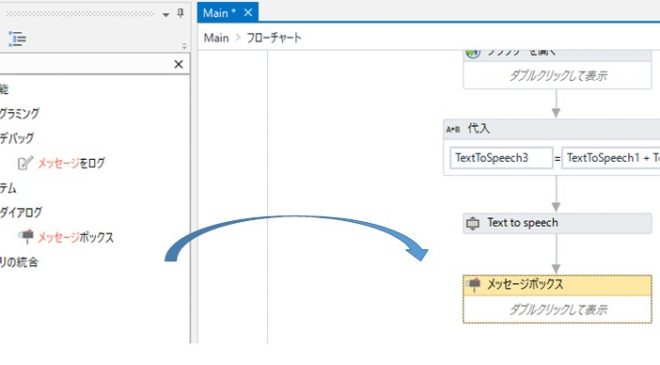This screenshot has width=660, height=365.
Task: Click the Text to speech activity icon
Action: tap(473, 223)
